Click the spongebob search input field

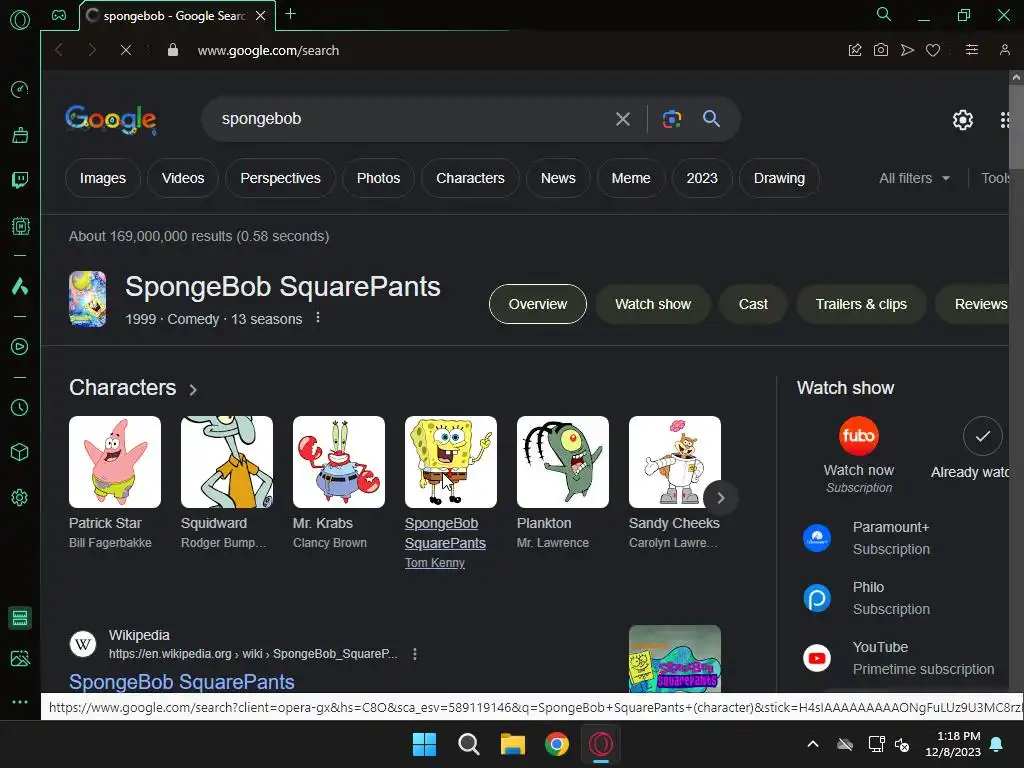[411, 119]
